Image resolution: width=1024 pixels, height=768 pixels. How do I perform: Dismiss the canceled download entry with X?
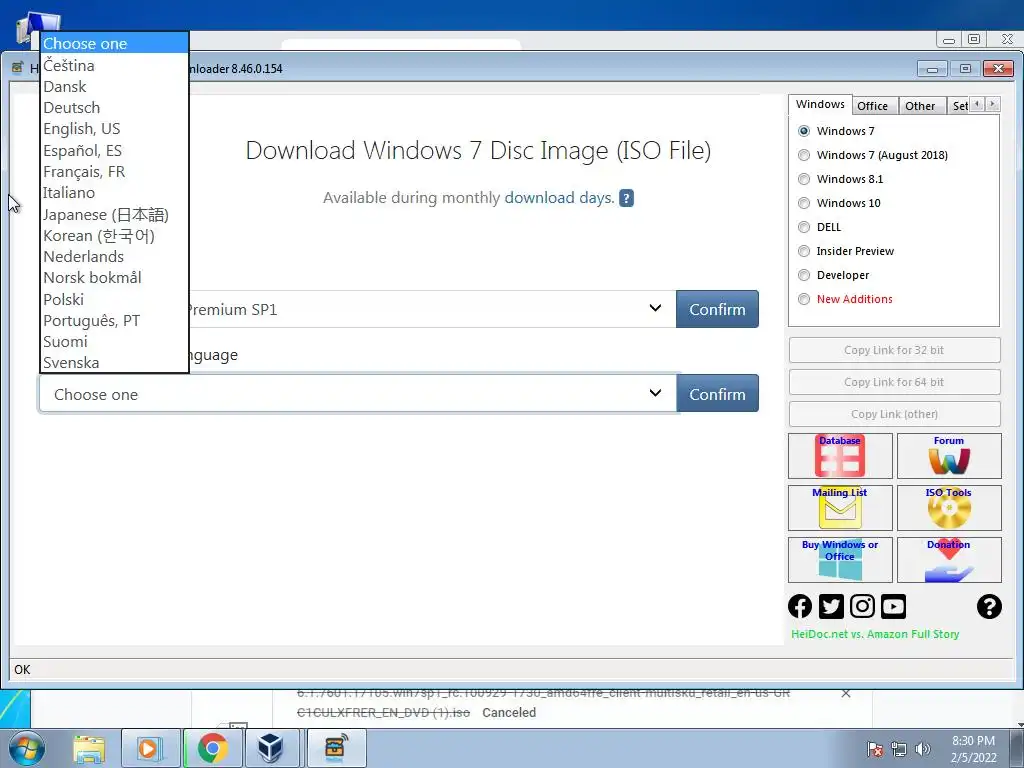click(846, 694)
